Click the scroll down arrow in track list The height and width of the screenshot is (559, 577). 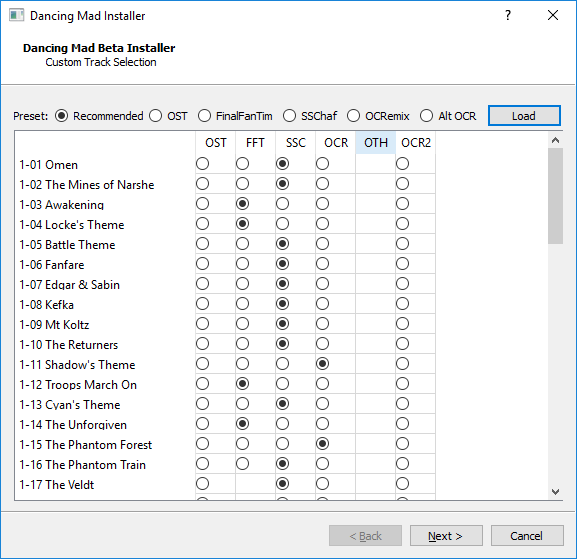(x=555, y=492)
